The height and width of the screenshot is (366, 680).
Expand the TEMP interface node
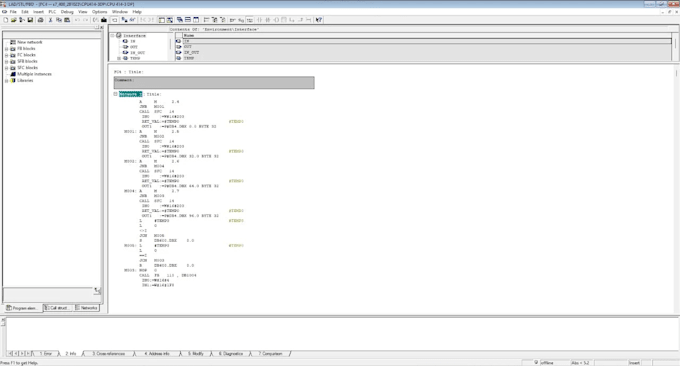point(119,58)
